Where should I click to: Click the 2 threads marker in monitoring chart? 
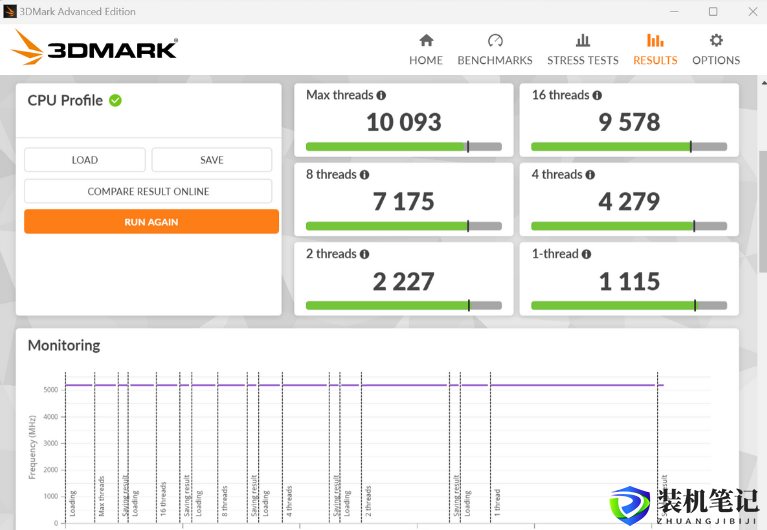(368, 501)
